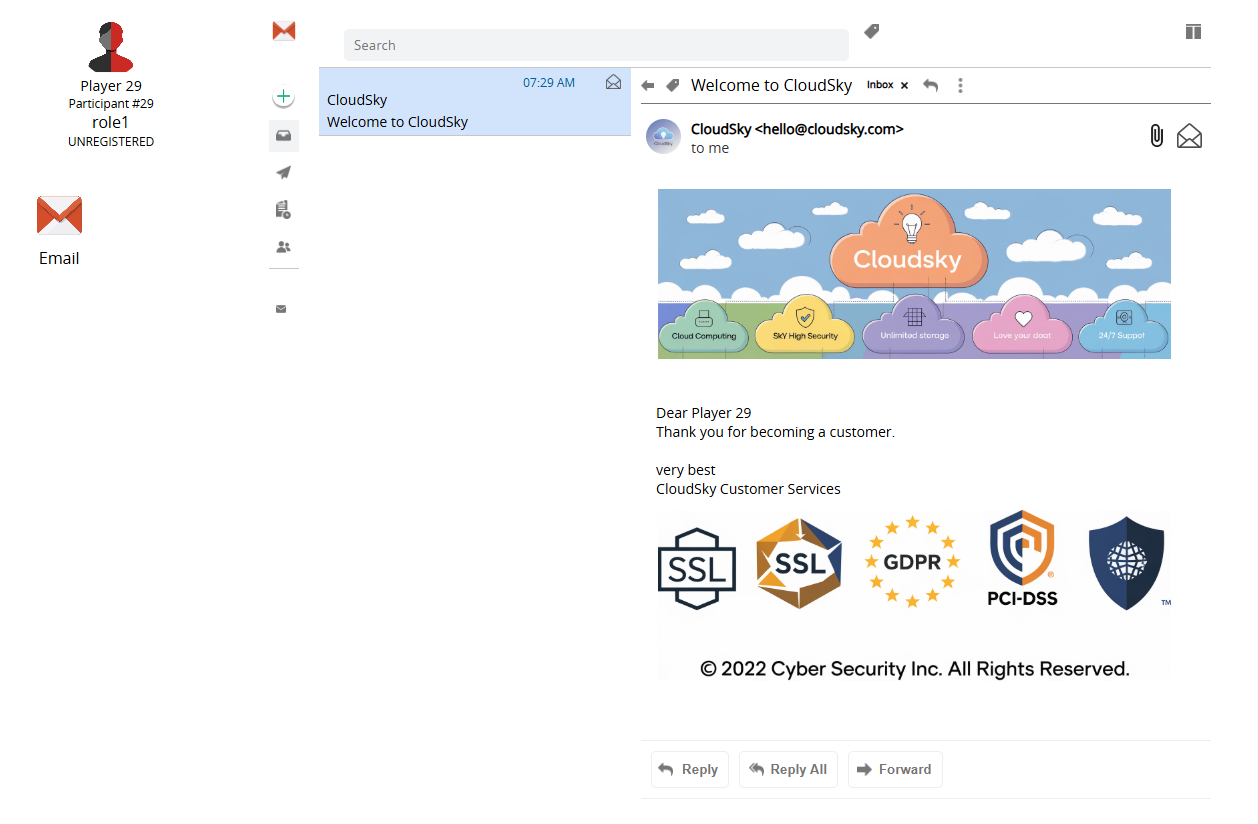
Task: Toggle read status envelope on the CloudSky list item
Action: click(x=613, y=82)
